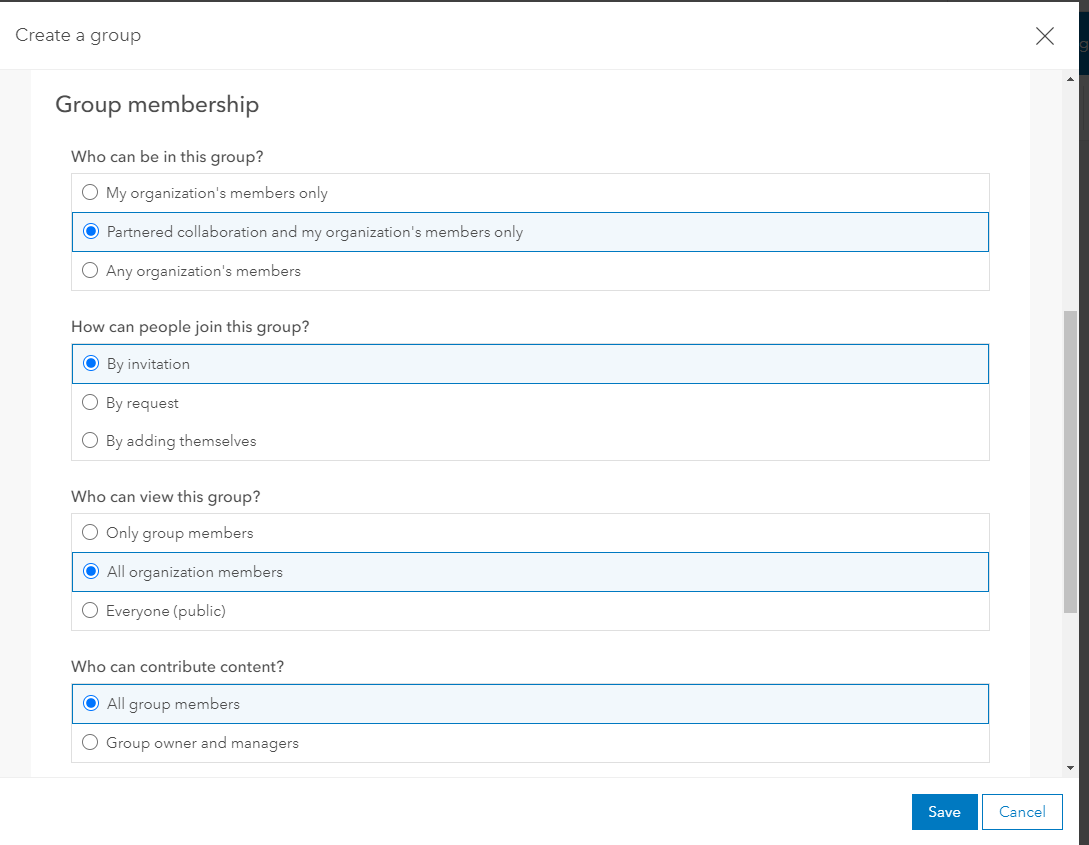The image size is (1089, 845).
Task: Click the Save button
Action: [x=944, y=812]
